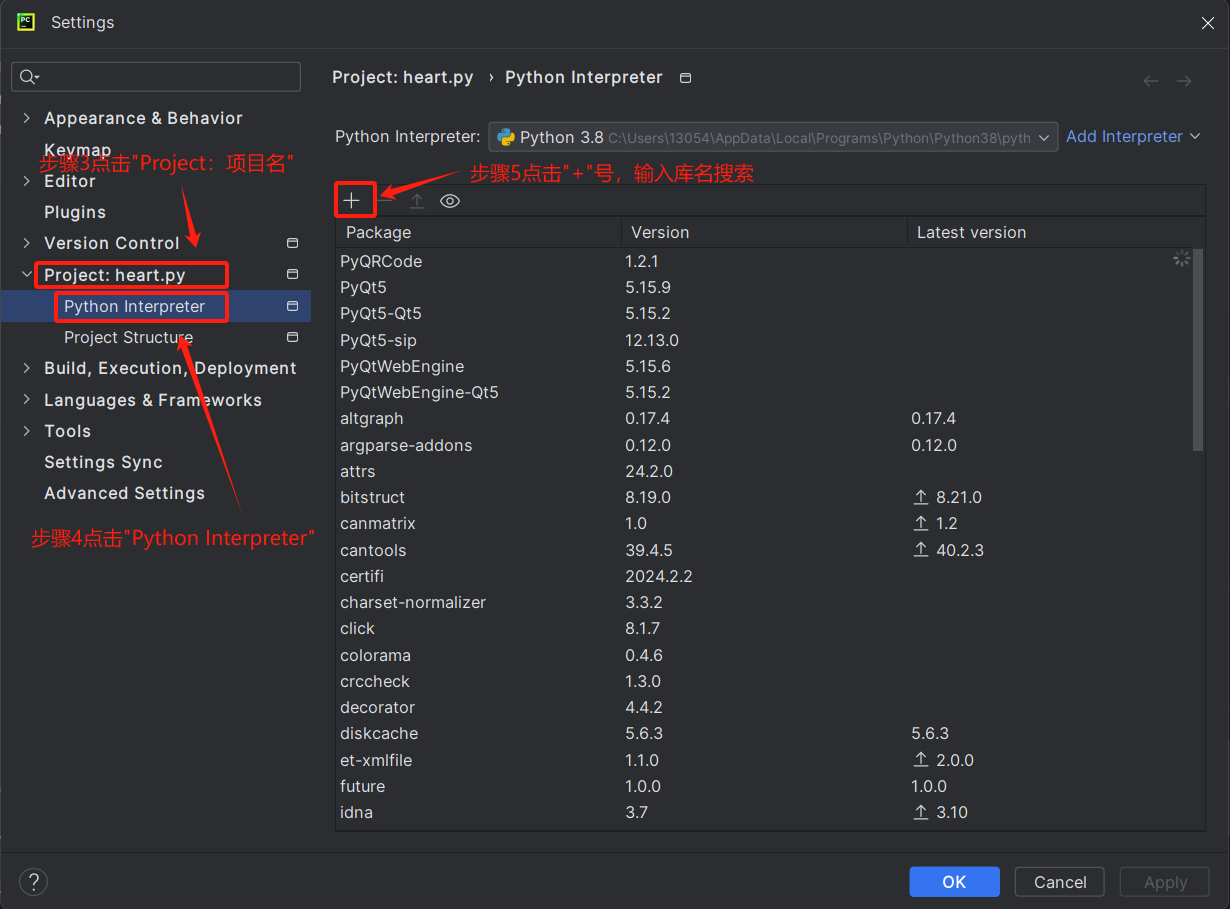Open Settings Sync page
This screenshot has height=909, width=1230.
point(103,462)
